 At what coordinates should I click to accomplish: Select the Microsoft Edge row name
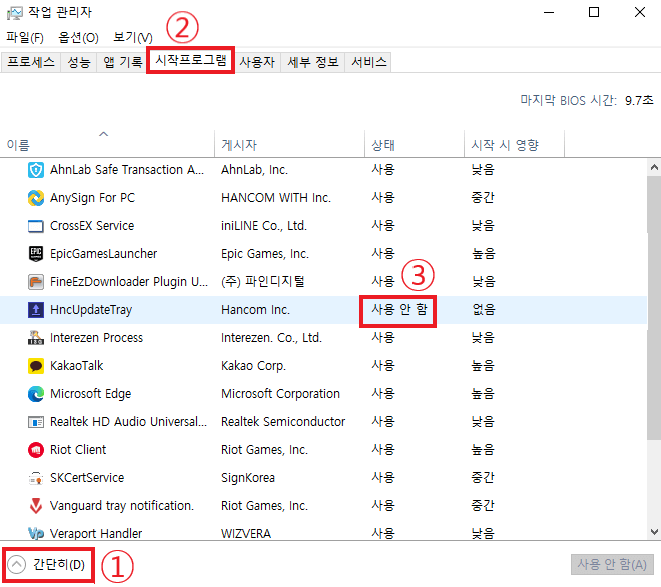(90, 394)
